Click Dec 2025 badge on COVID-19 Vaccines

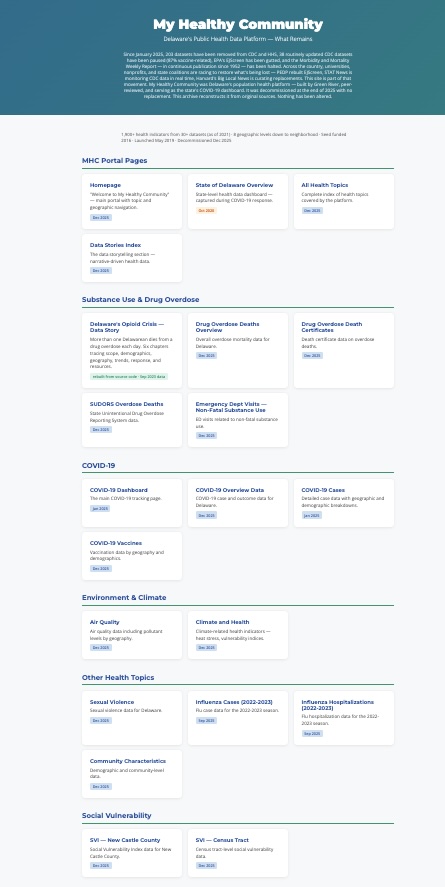101,568
